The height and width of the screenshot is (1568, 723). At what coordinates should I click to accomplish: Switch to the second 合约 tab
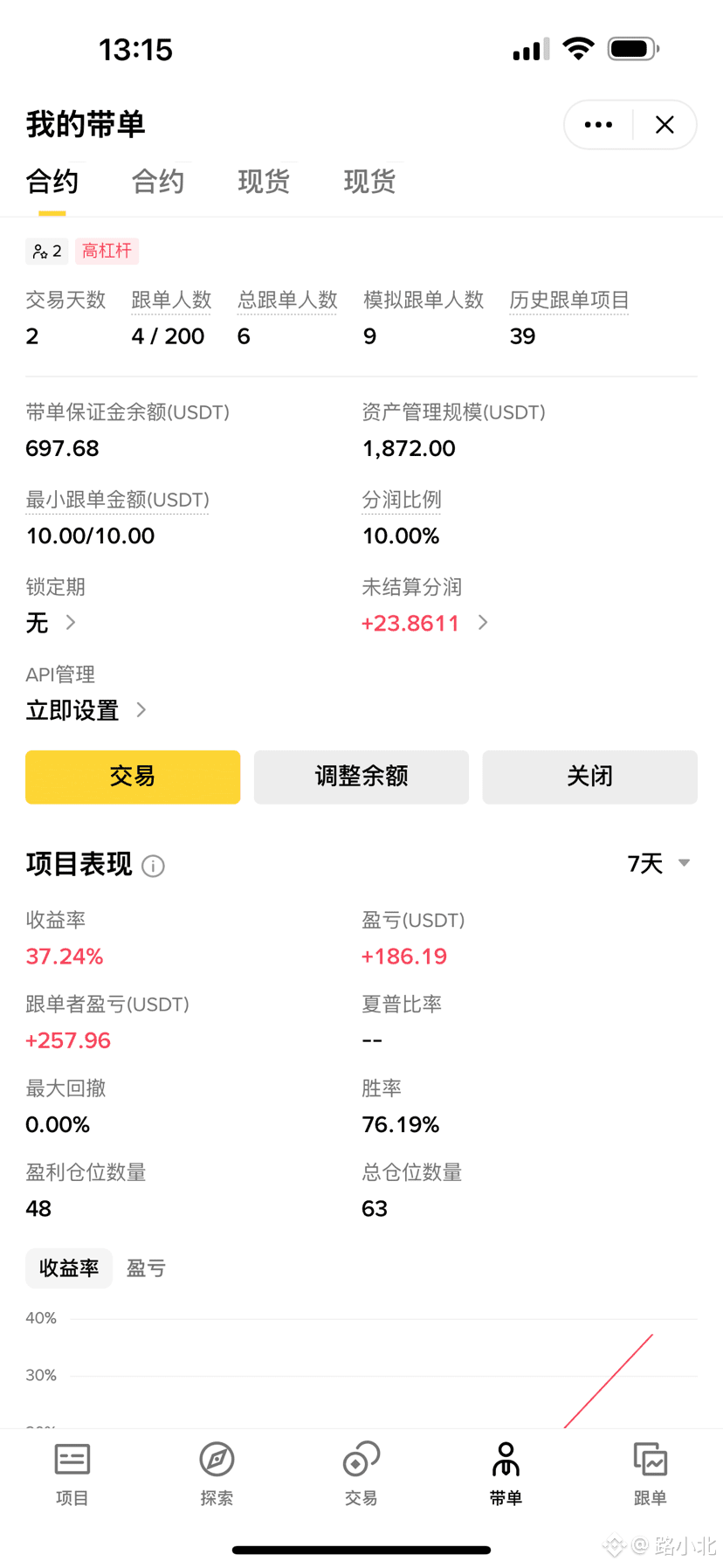coord(158,182)
